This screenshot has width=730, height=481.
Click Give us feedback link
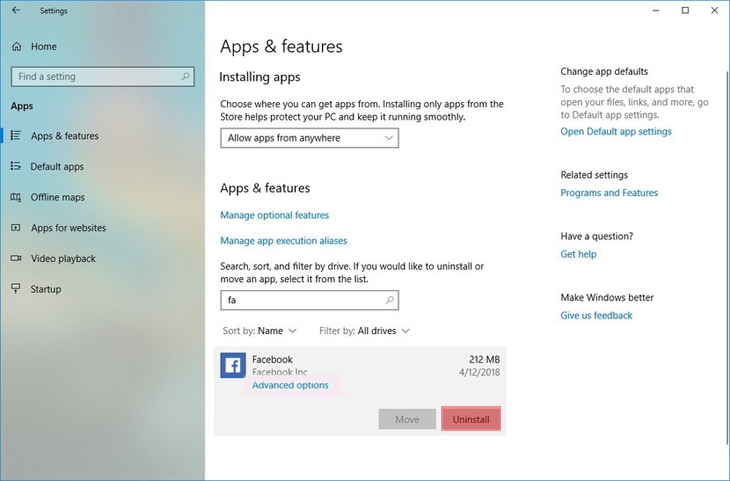pos(596,315)
